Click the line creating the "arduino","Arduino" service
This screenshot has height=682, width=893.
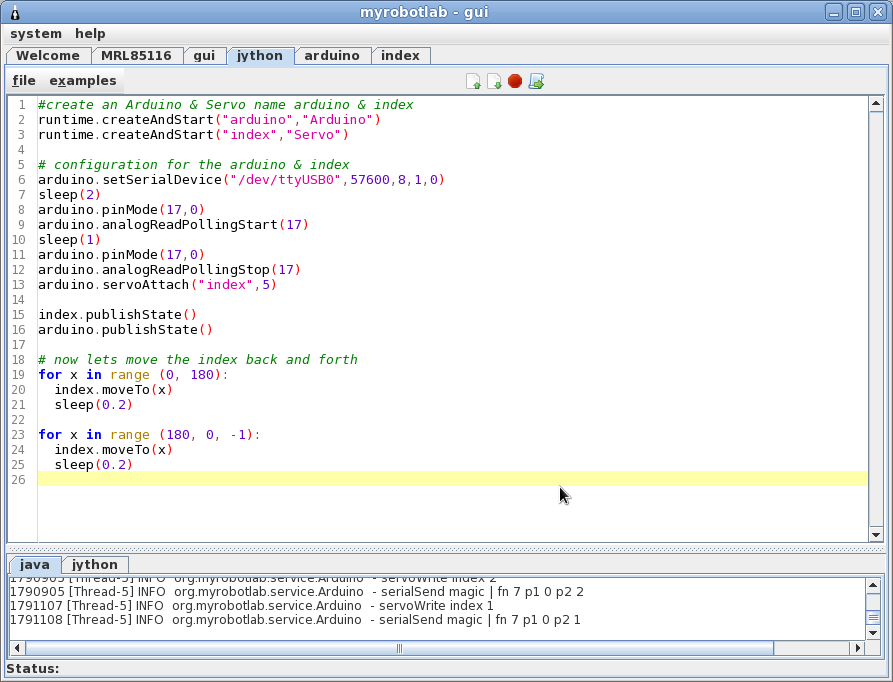tap(209, 120)
